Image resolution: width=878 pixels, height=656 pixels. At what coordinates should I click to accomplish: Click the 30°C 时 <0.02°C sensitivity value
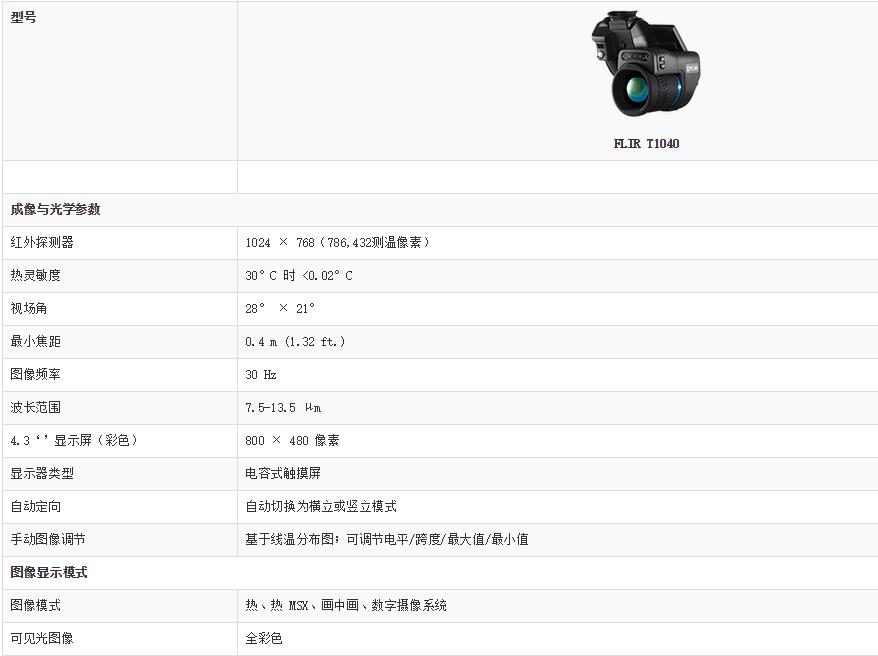(x=299, y=276)
